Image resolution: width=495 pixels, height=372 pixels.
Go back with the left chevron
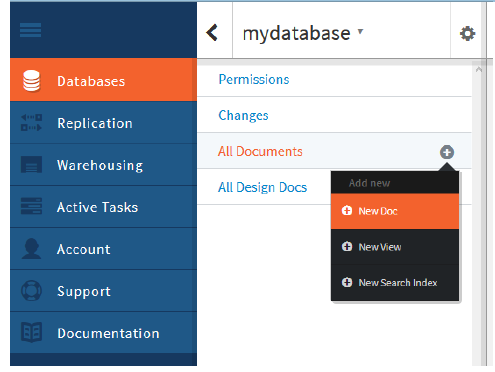pos(212,33)
